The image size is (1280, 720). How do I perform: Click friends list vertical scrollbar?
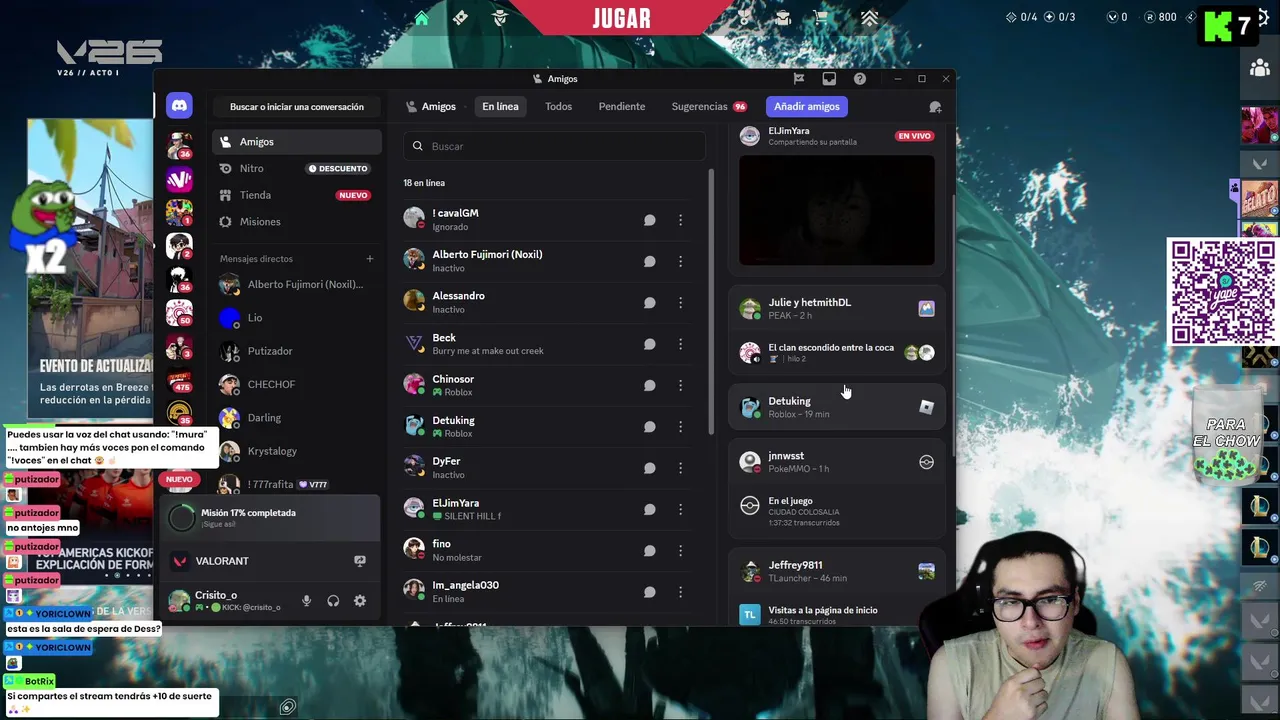point(711,300)
